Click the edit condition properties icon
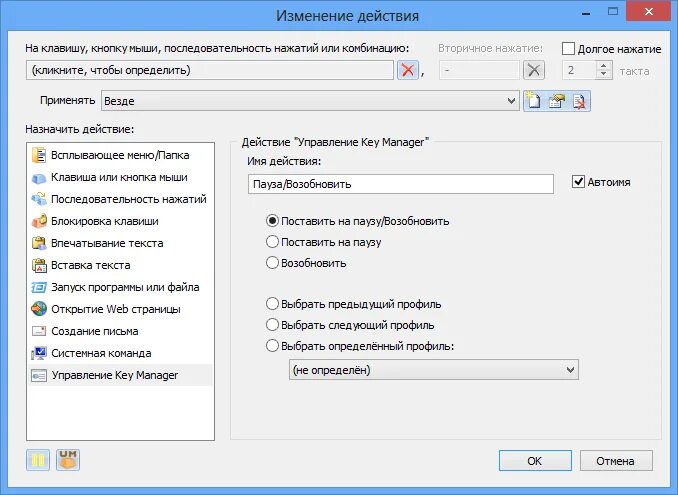 tap(557, 101)
